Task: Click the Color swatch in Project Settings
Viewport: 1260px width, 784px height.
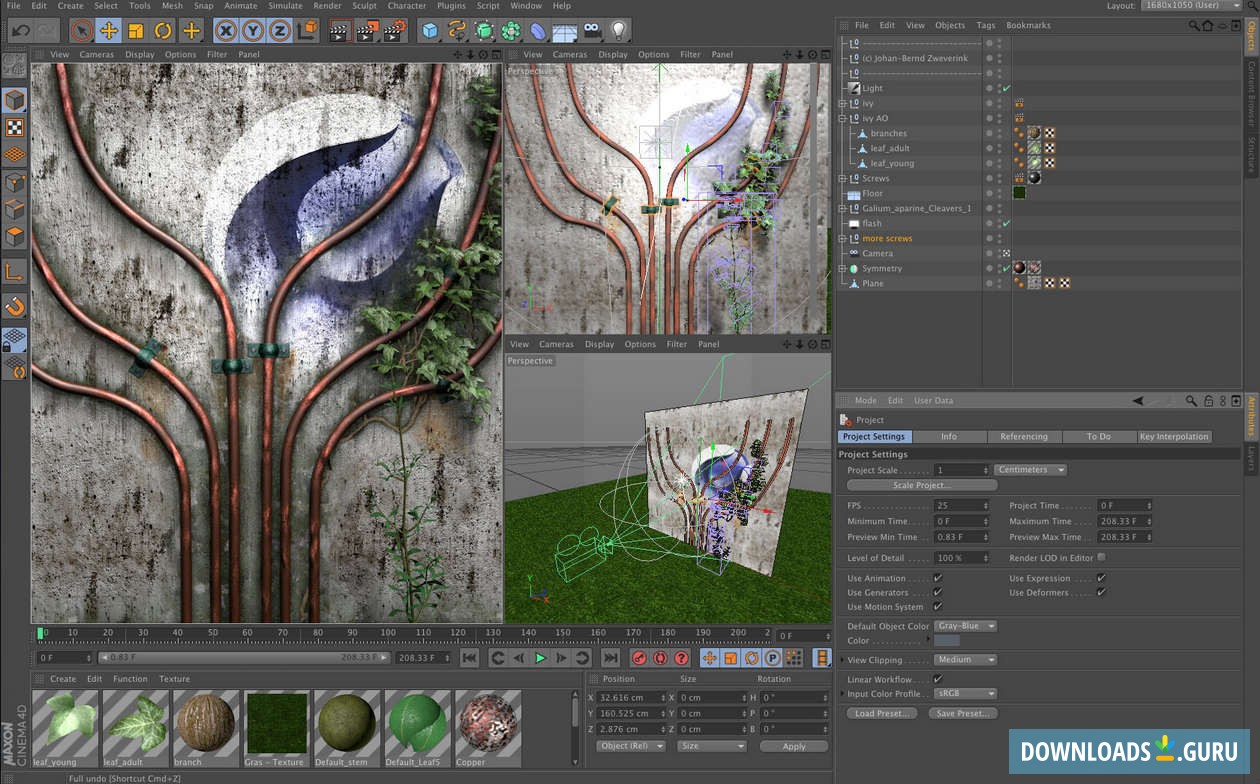Action: [946, 641]
